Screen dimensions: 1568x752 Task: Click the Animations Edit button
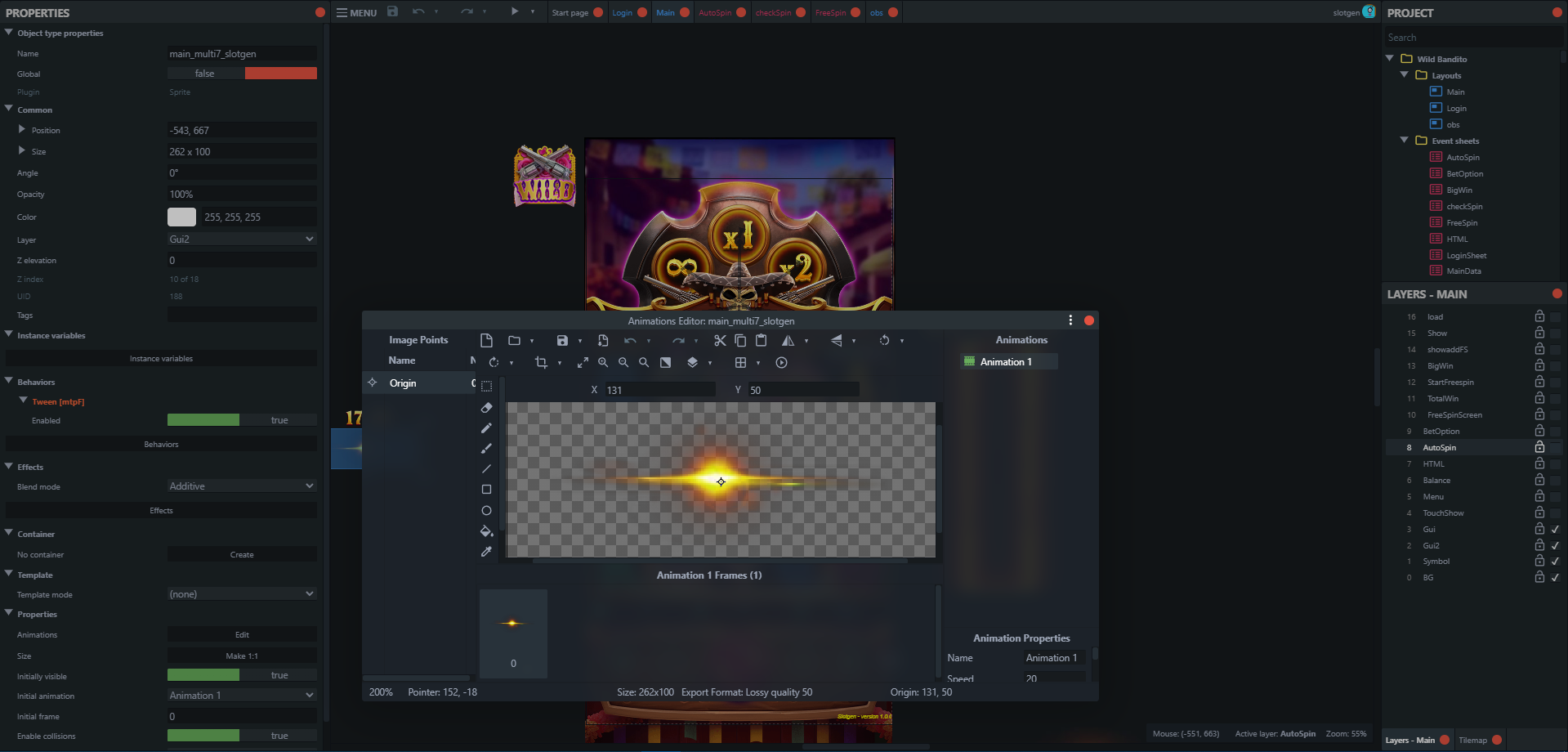coord(242,634)
